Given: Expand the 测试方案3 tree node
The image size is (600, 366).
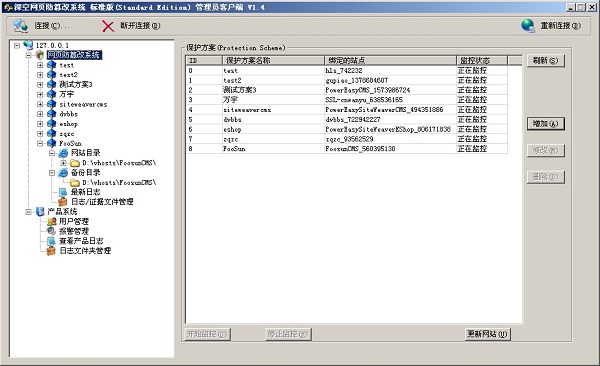Looking at the screenshot, I should (40, 85).
